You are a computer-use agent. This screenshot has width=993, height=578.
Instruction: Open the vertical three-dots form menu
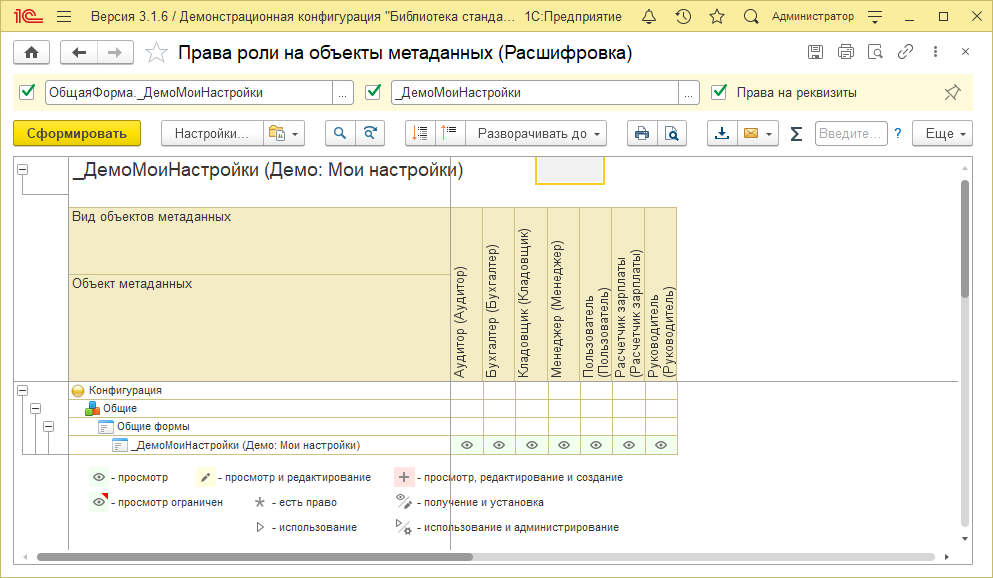[935, 52]
